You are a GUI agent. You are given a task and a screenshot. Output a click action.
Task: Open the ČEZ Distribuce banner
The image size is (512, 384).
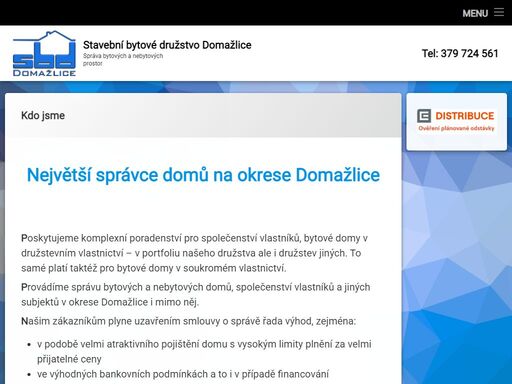click(x=456, y=121)
